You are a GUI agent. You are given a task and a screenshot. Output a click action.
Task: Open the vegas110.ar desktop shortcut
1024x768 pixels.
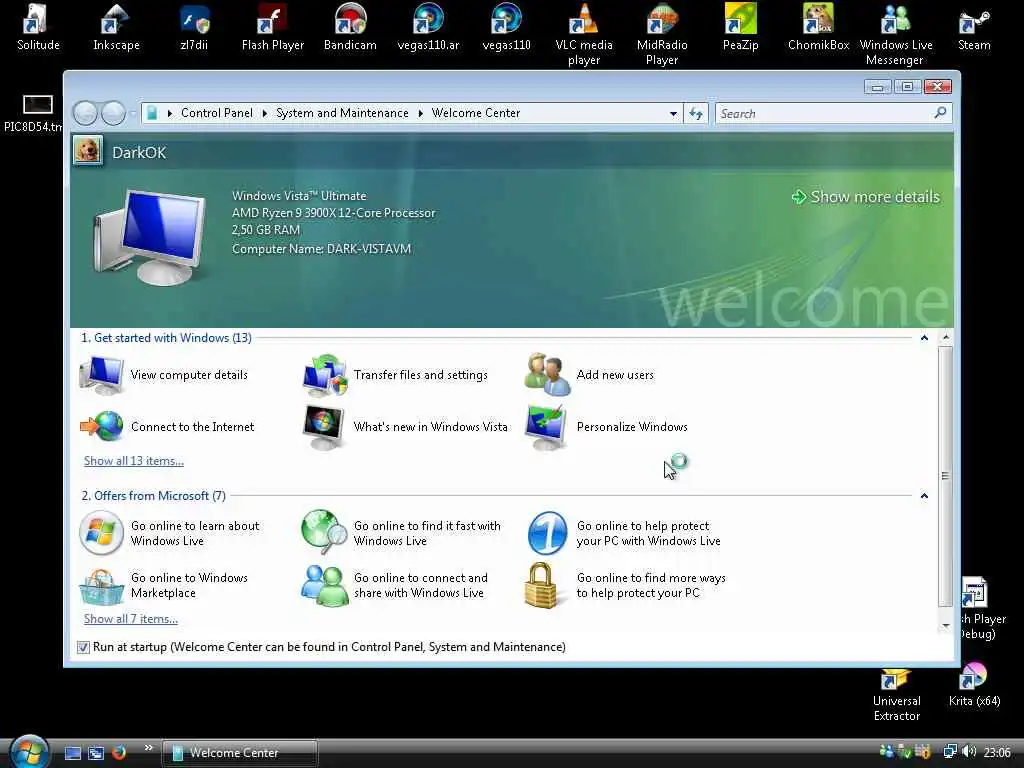click(x=428, y=27)
